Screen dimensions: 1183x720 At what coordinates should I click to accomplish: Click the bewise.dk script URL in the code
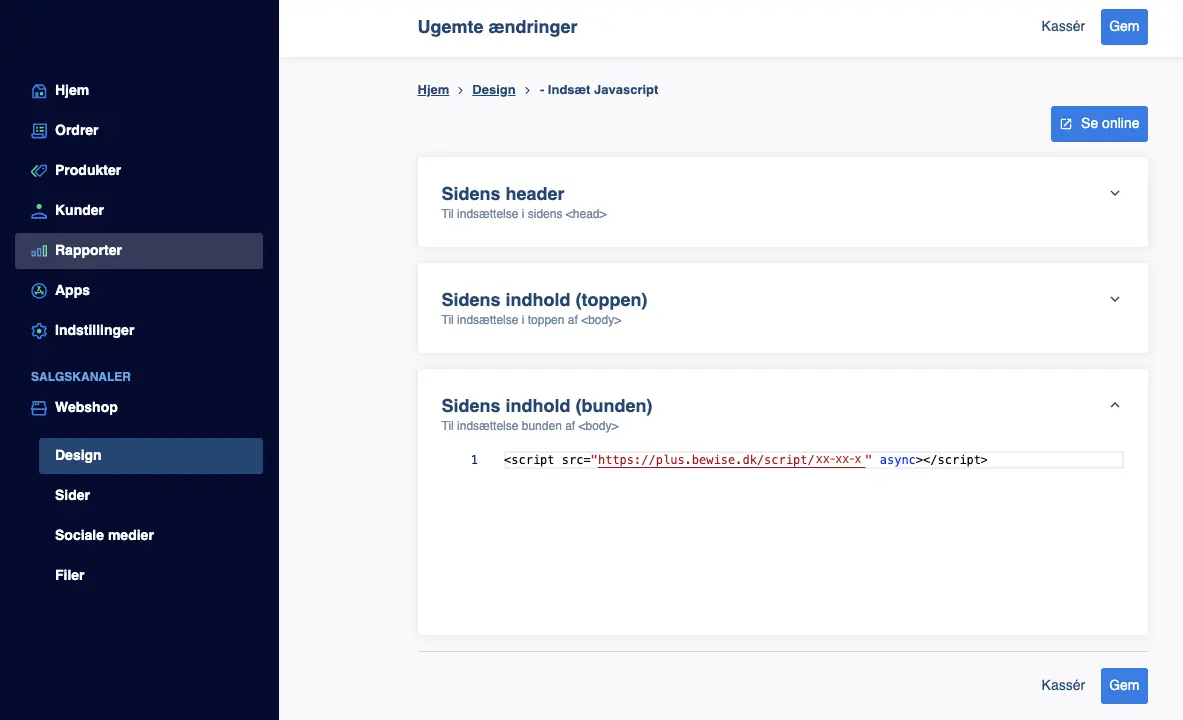(730, 460)
